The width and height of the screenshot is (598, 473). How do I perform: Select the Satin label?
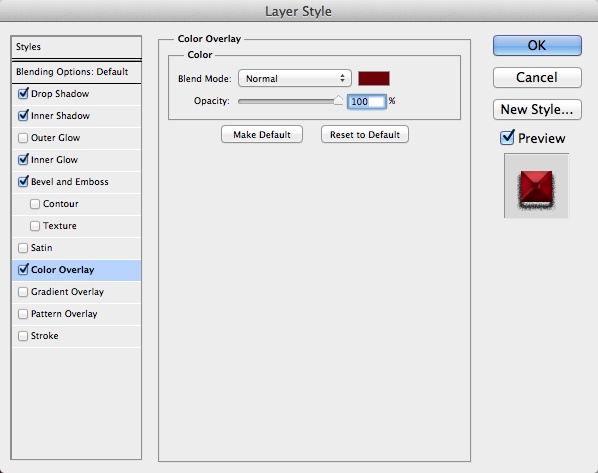click(x=42, y=248)
